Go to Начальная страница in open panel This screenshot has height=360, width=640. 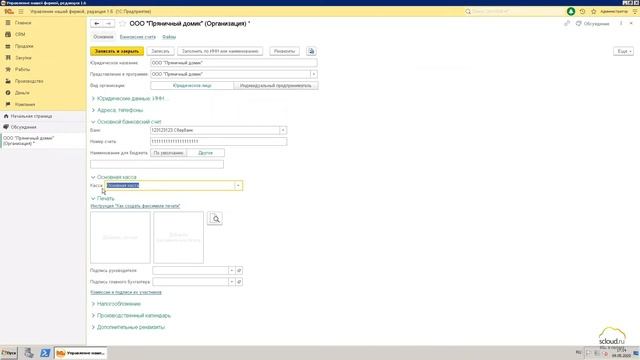[x=31, y=116]
